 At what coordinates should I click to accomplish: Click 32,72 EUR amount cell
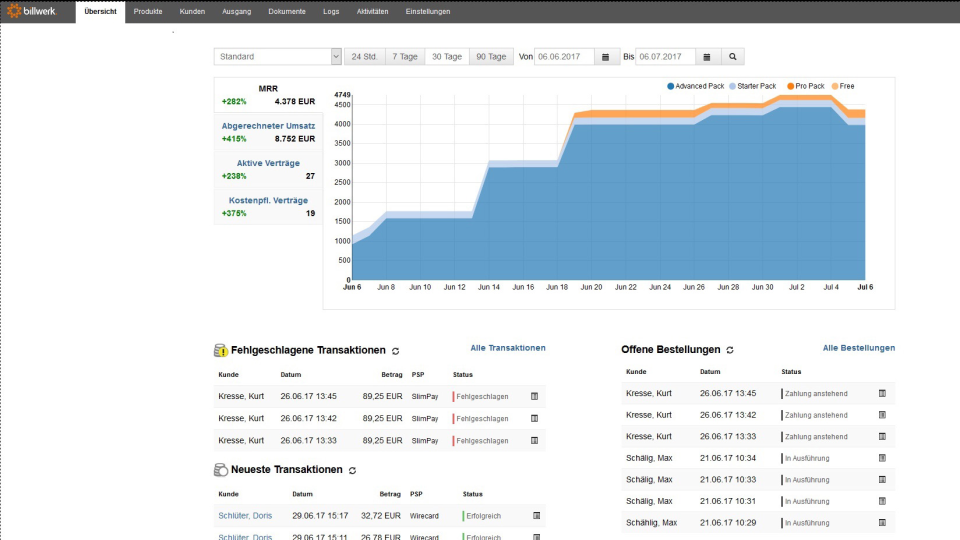click(381, 516)
